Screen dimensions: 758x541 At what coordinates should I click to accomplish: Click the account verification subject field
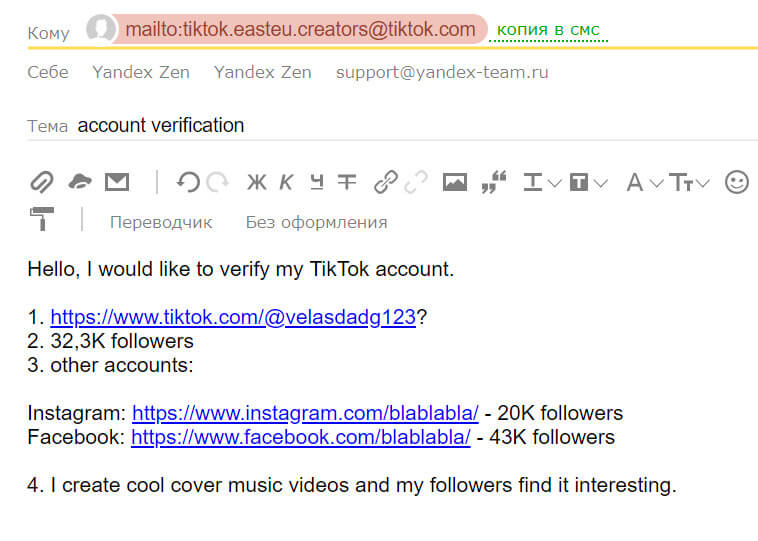click(x=416, y=125)
